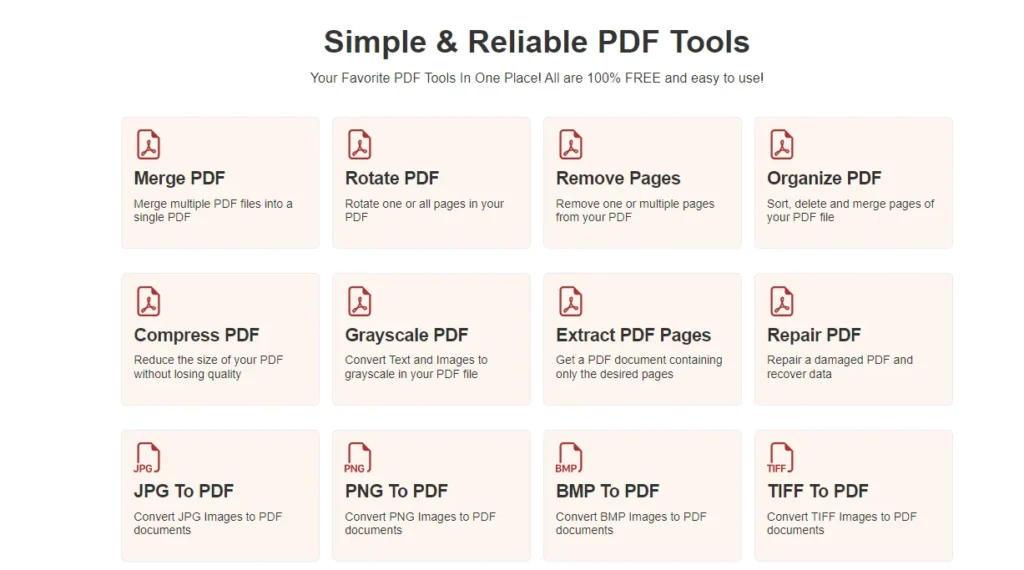Click 'Get a PDF document containing' description

(639, 367)
